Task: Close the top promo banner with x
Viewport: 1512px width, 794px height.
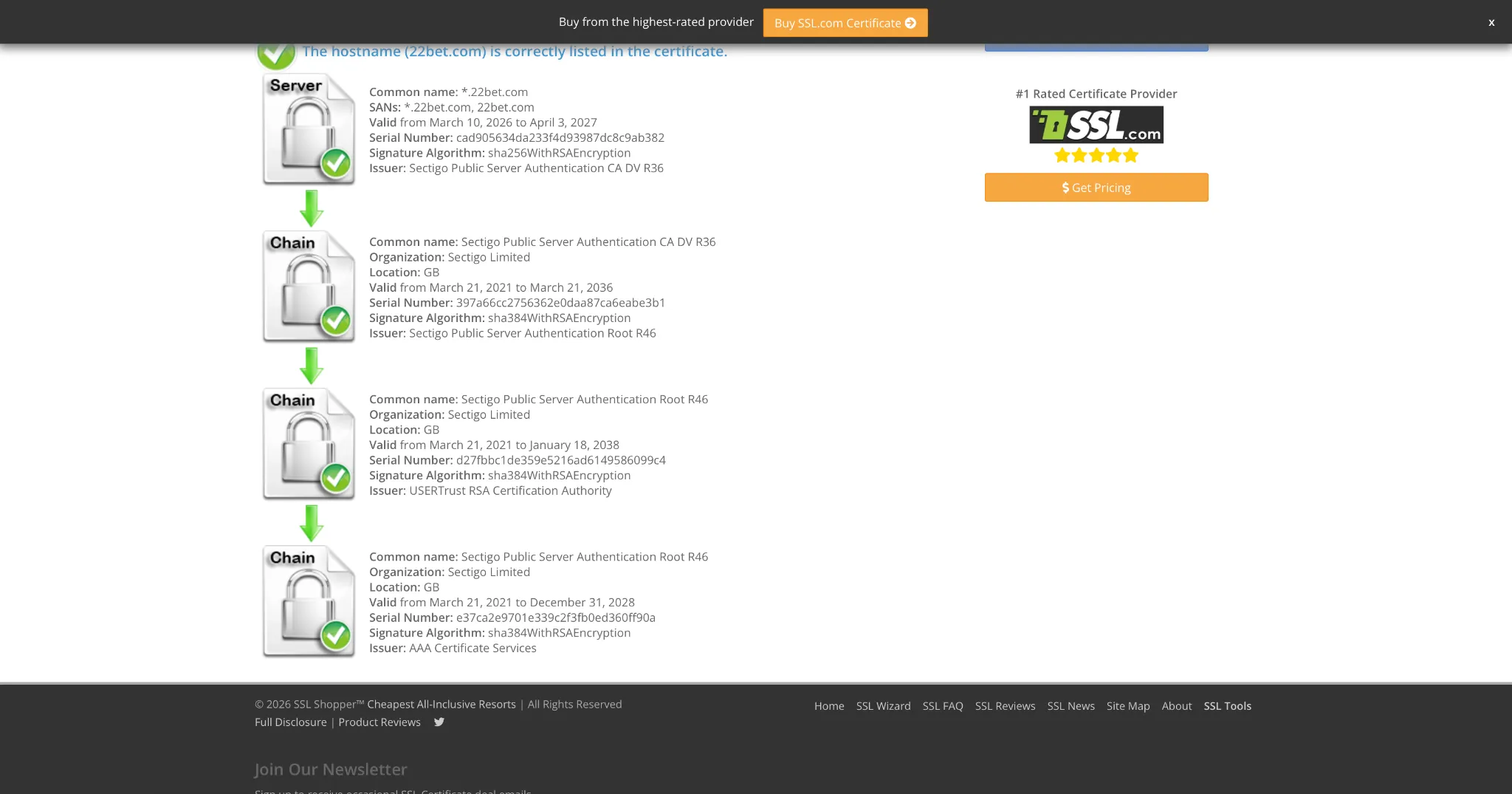Action: coord(1491,22)
